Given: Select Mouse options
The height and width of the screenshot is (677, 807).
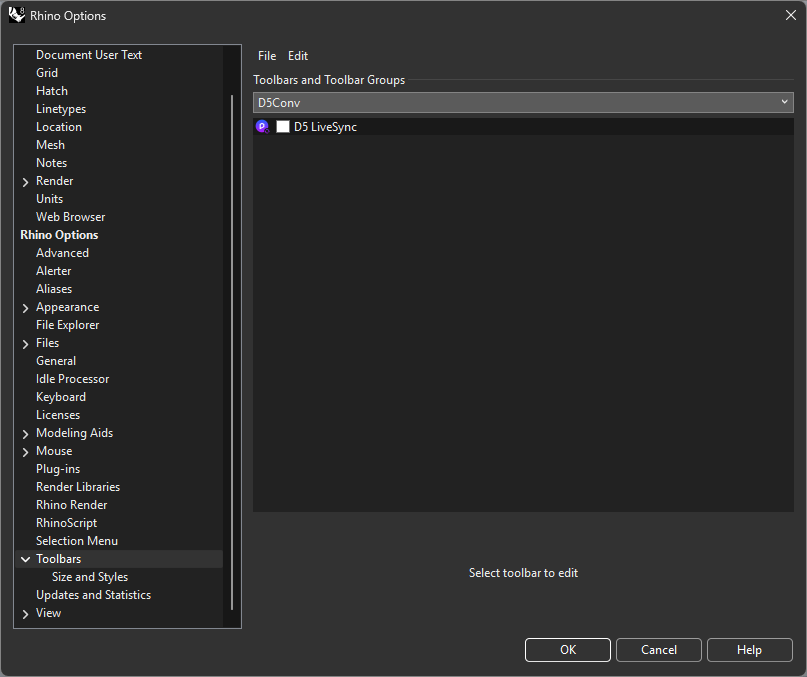Looking at the screenshot, I should pos(54,451).
